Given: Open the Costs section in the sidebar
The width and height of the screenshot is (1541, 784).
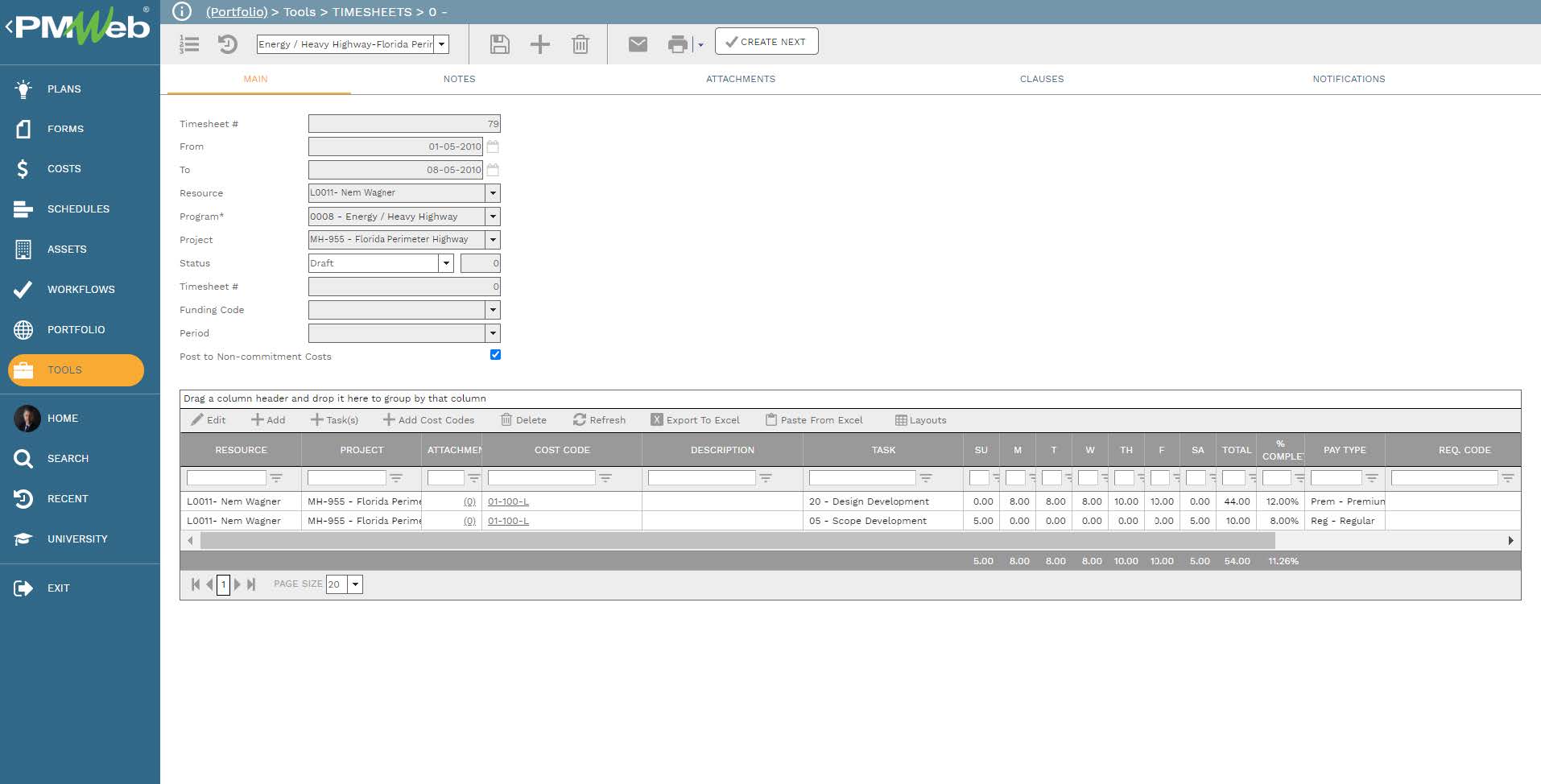Looking at the screenshot, I should click(64, 169).
